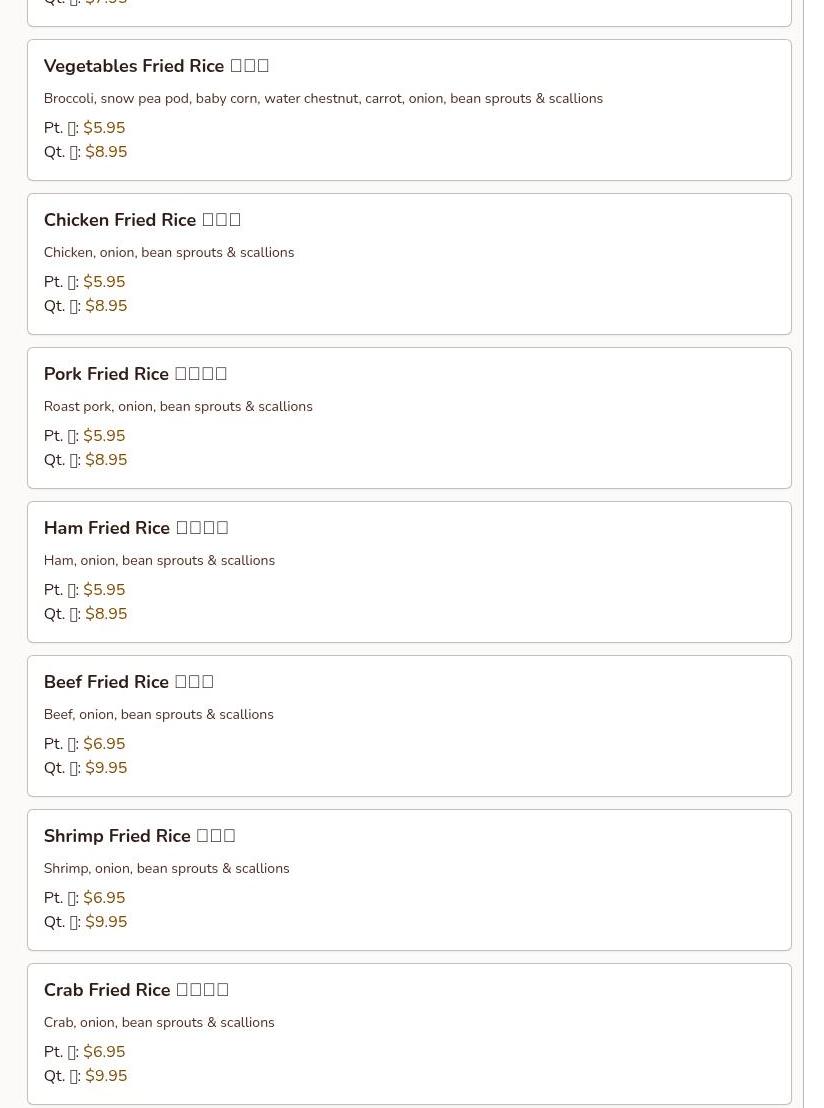824x1108 pixels.
Task: Choose Ham Fried Rice quart price $8.95
Action: [x=106, y=614]
